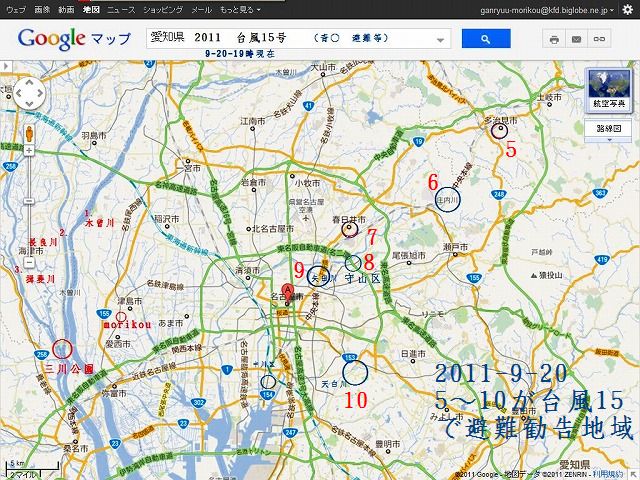640x480 pixels.
Task: Click the blue search magnifier button
Action: point(486,39)
